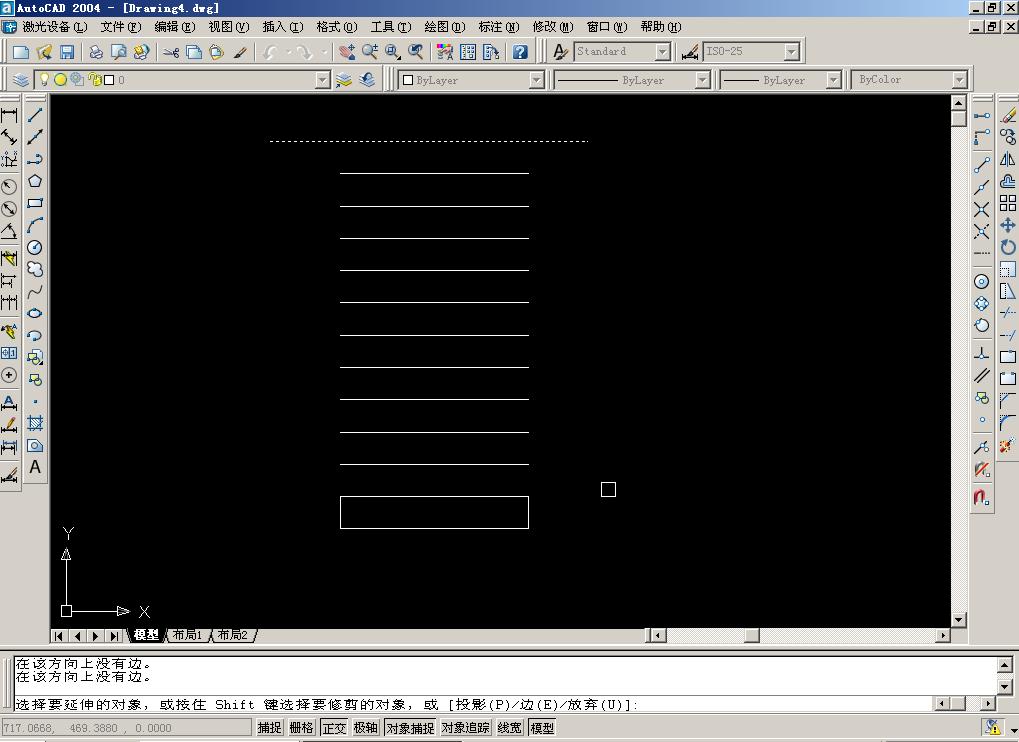1019x742 pixels.
Task: Select the Rectangle draw tool
Action: (x=35, y=203)
